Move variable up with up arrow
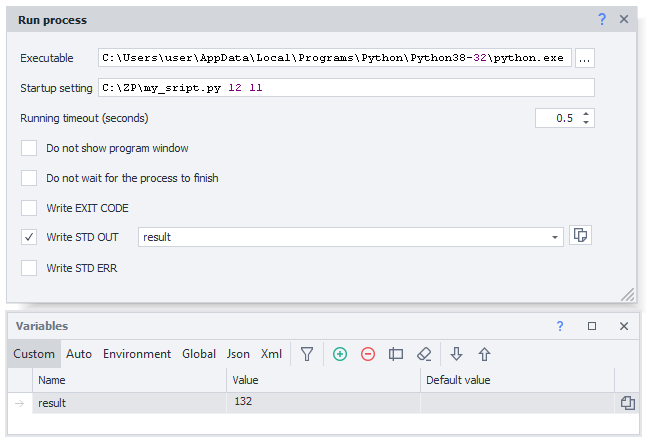648x440 pixels. [x=485, y=354]
